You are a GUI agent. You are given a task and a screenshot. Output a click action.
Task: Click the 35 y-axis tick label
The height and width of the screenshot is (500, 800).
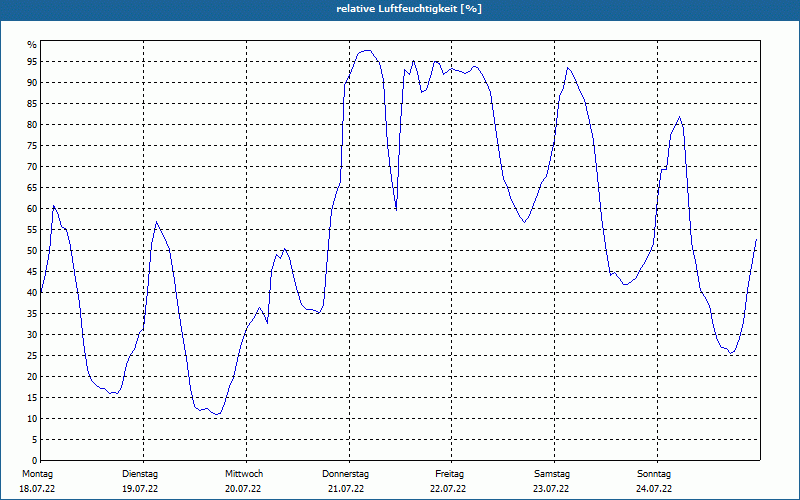pyautogui.click(x=32, y=314)
